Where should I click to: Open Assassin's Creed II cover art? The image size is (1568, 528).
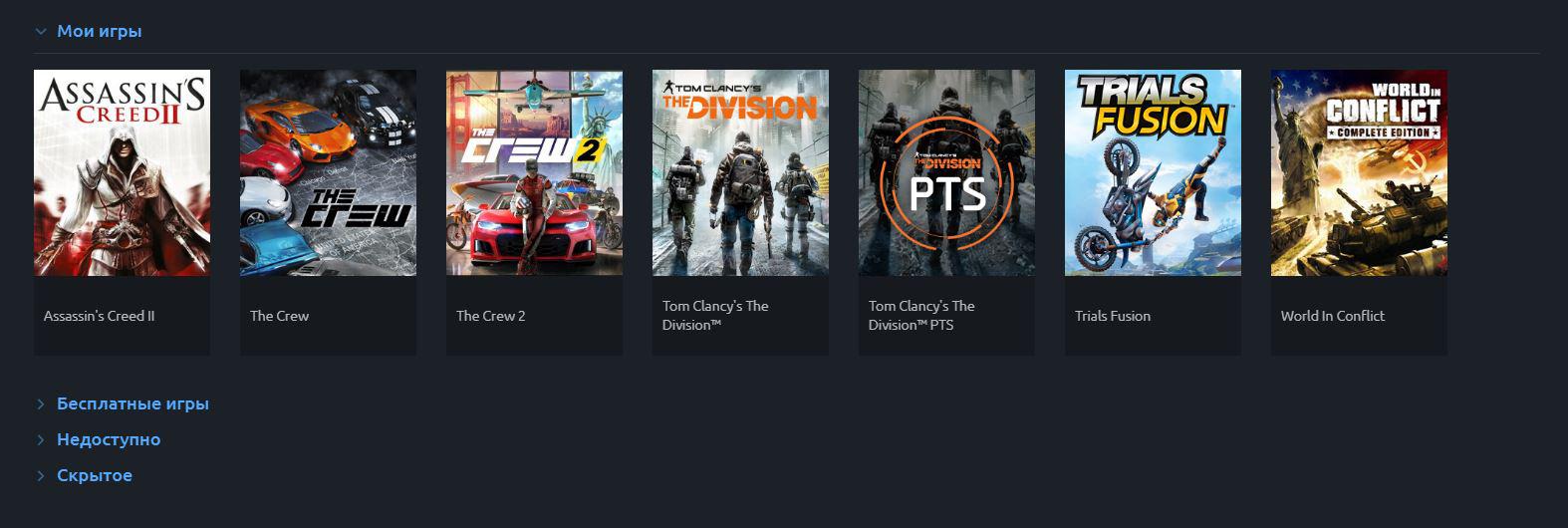[122, 172]
